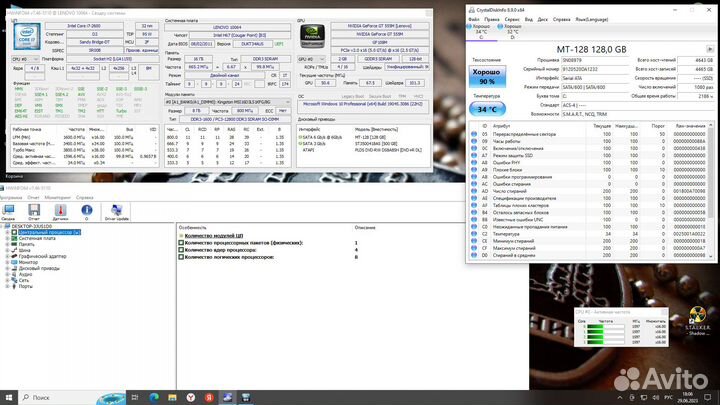The image size is (720, 405).
Task: Open the Справка menu in HWiNFO
Action: (84, 197)
